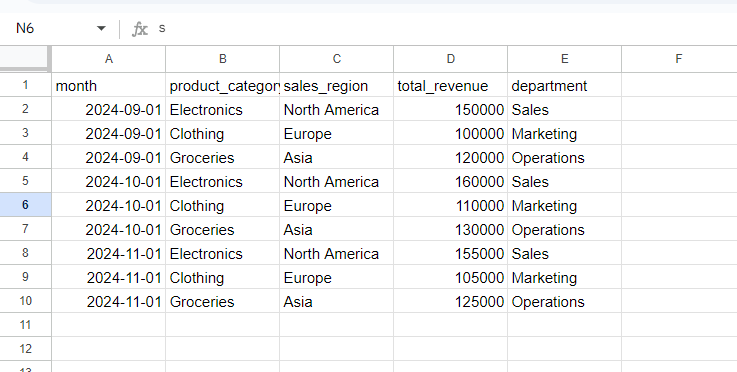The height and width of the screenshot is (372, 737).
Task: Select row 5 header
Action: tap(25, 181)
